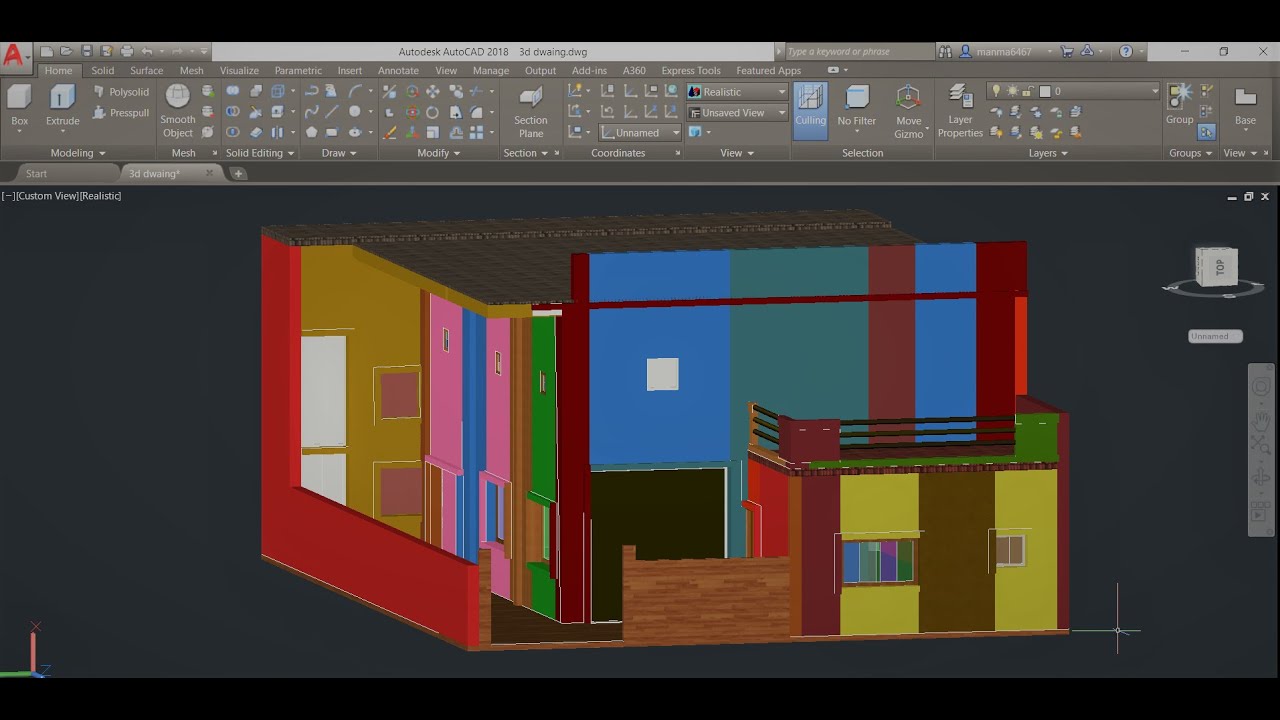Use the solid Intersect tool

[233, 132]
